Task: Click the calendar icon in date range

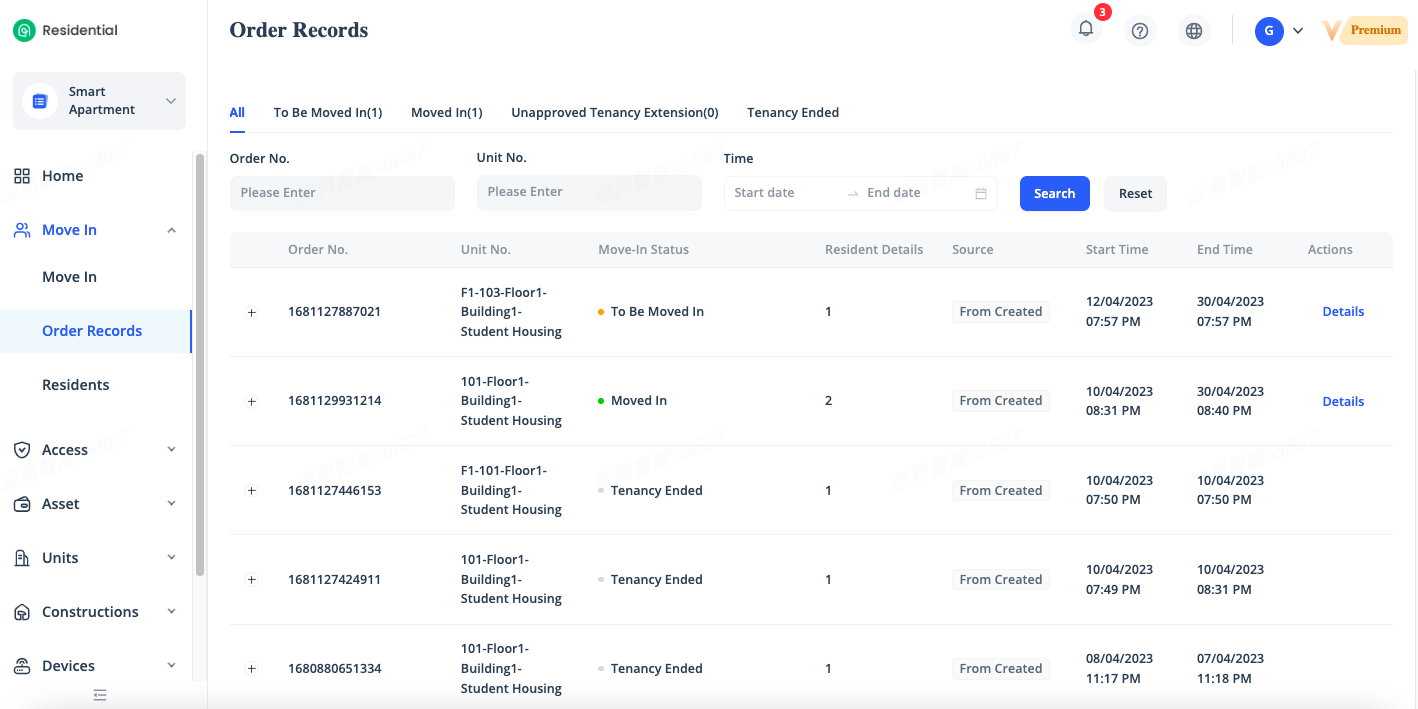Action: click(x=981, y=193)
